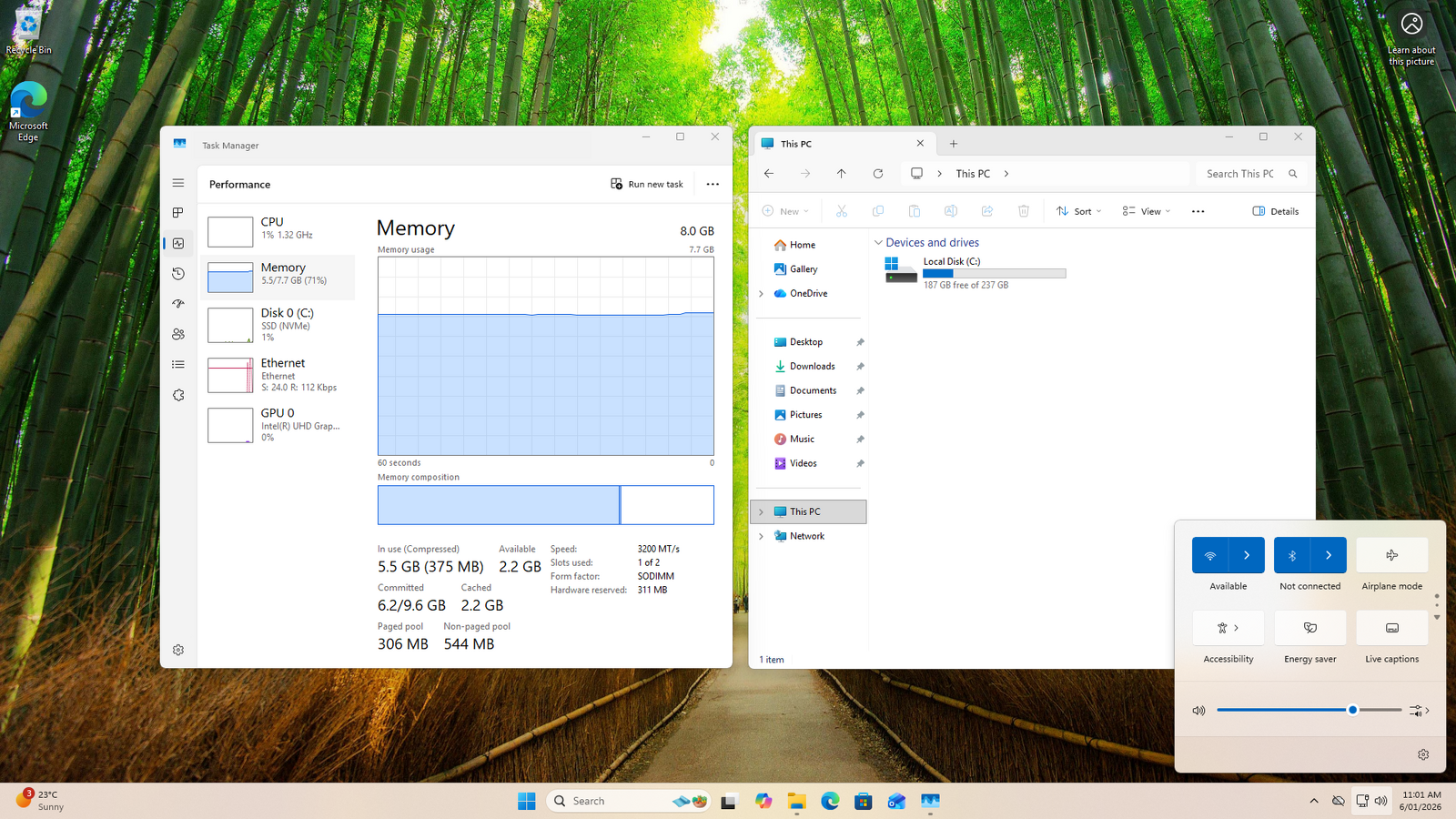
Task: Enable Airplane mode
Action: click(1391, 555)
